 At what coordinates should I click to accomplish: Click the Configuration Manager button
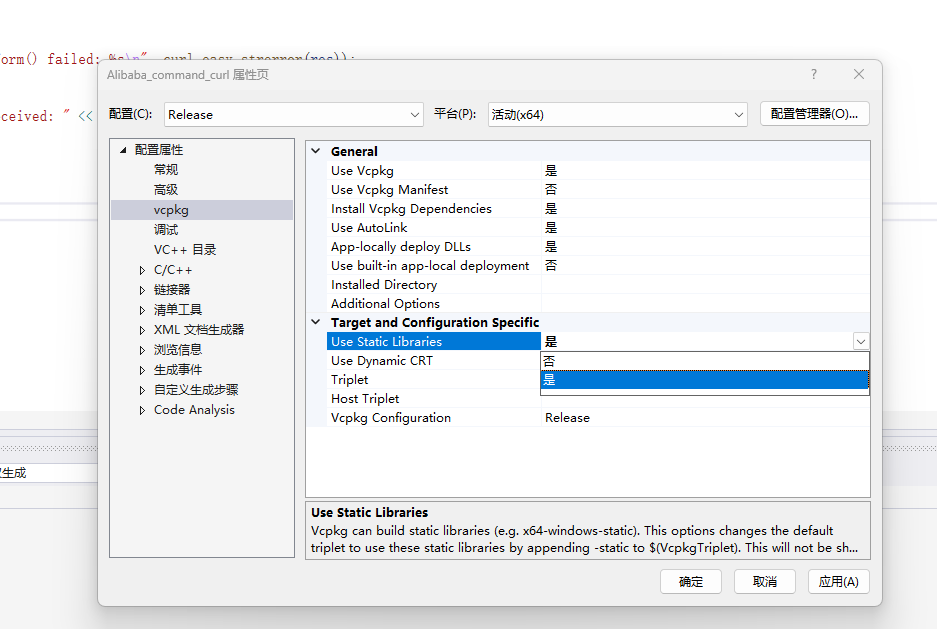tap(814, 114)
